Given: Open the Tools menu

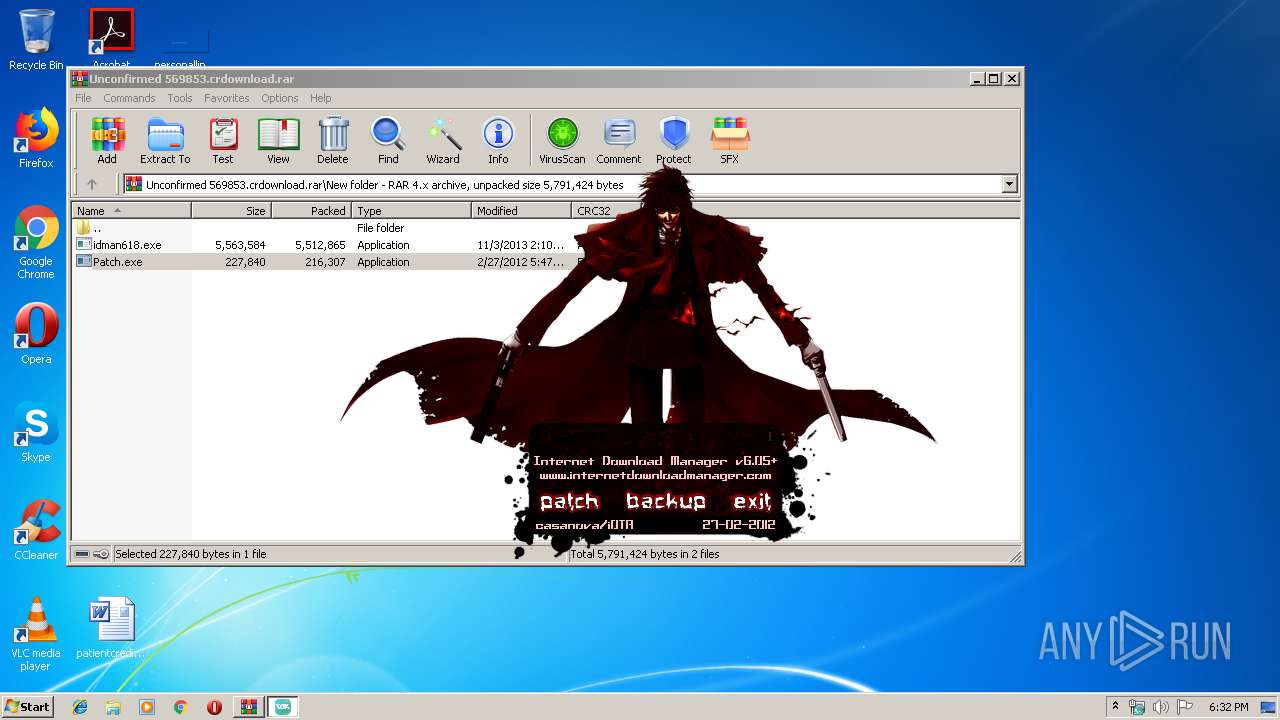Looking at the screenshot, I should (180, 98).
